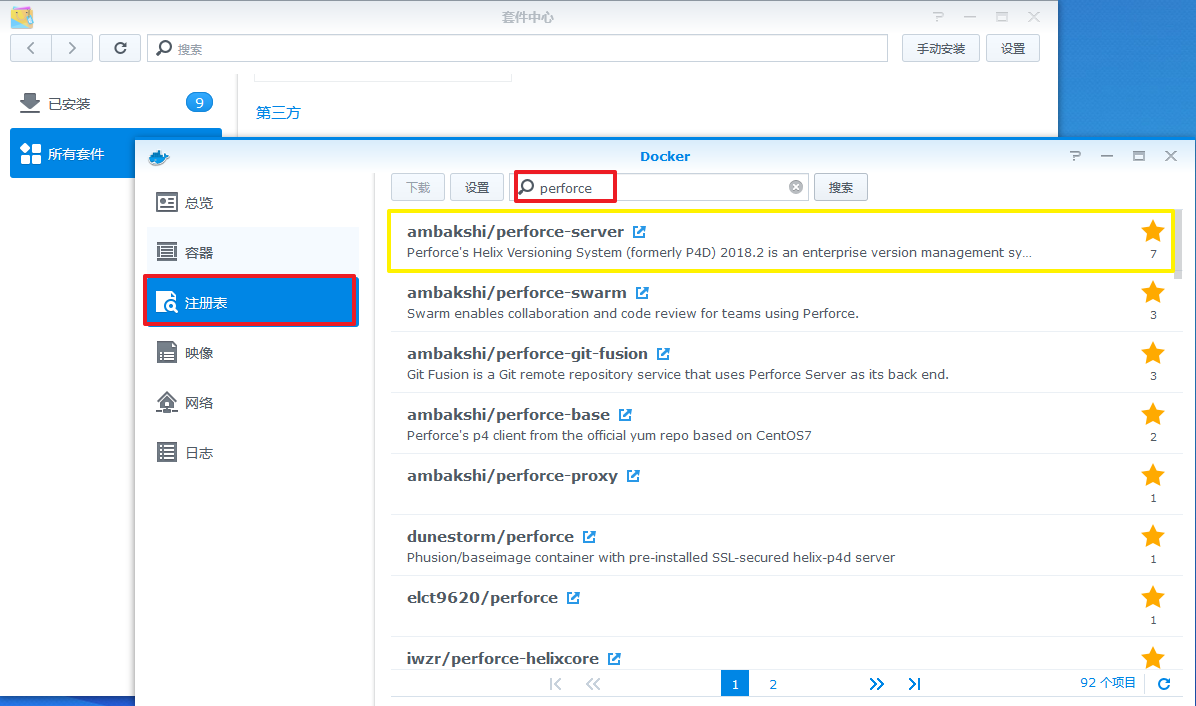
Task: Open external link for iwzr/perforce-helixcore
Action: click(614, 659)
